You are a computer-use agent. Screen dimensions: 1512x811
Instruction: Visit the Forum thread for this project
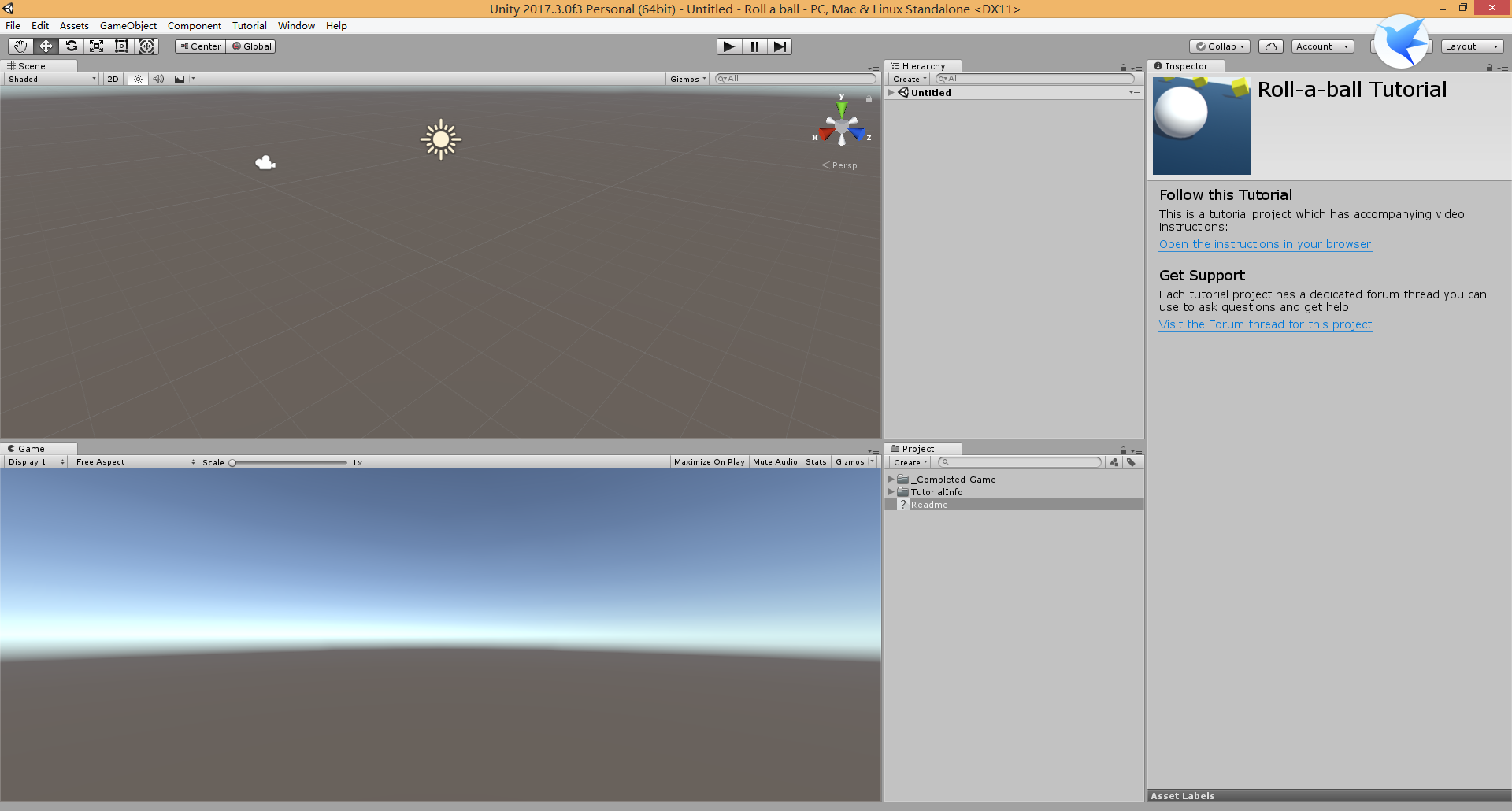pyautogui.click(x=1265, y=324)
